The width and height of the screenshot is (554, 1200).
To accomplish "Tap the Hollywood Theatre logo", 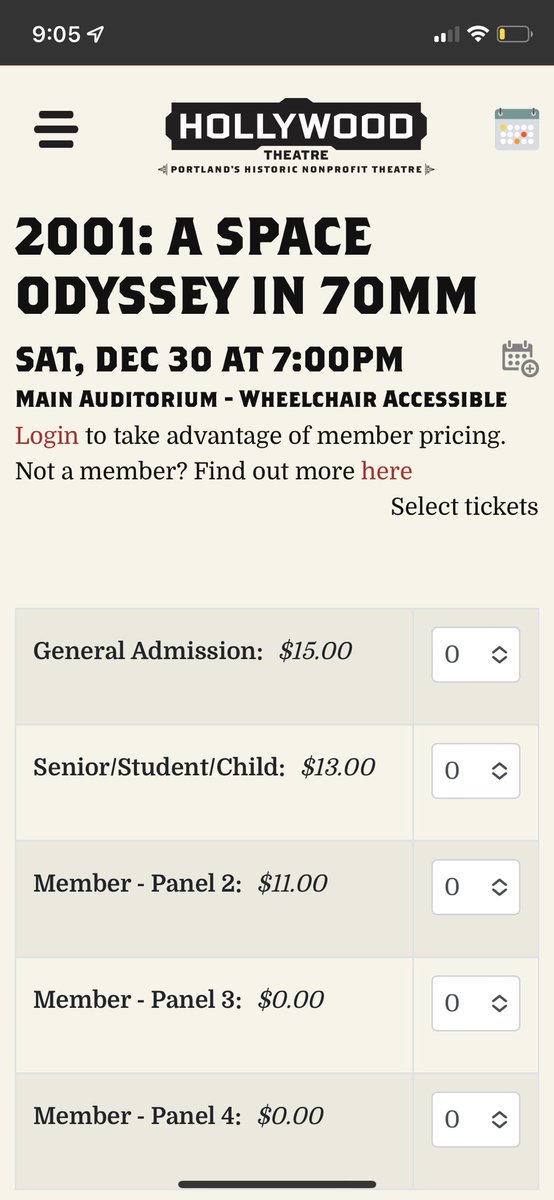I will pyautogui.click(x=297, y=137).
